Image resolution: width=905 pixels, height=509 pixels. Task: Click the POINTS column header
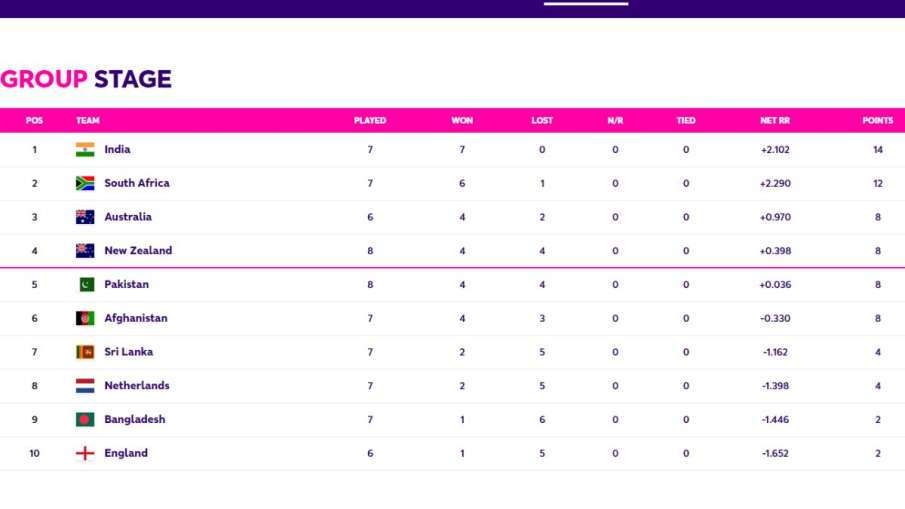click(x=878, y=121)
